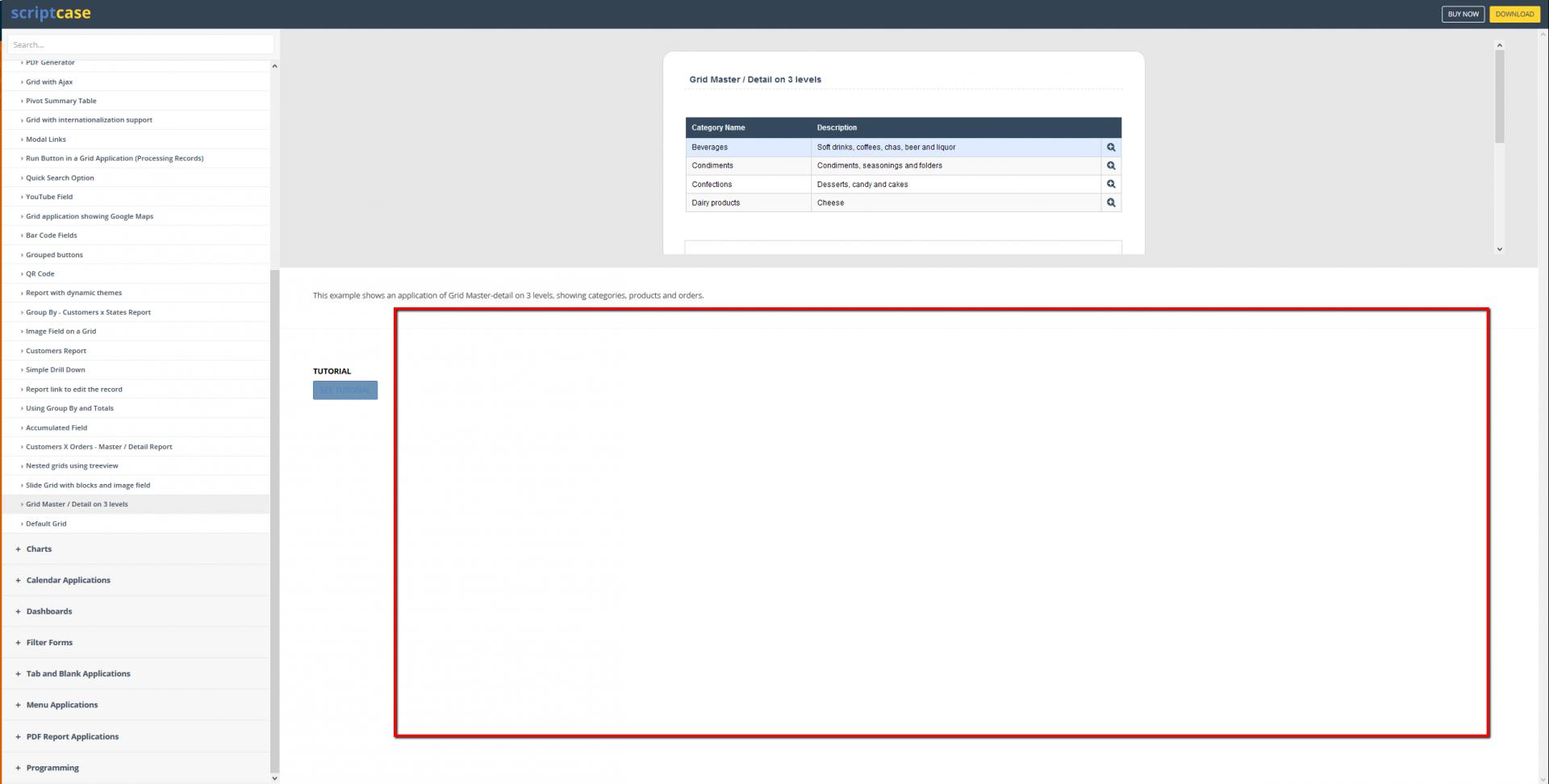This screenshot has width=1549, height=784.
Task: Click 'Desserts, candy and cakes' description
Action: [862, 185]
